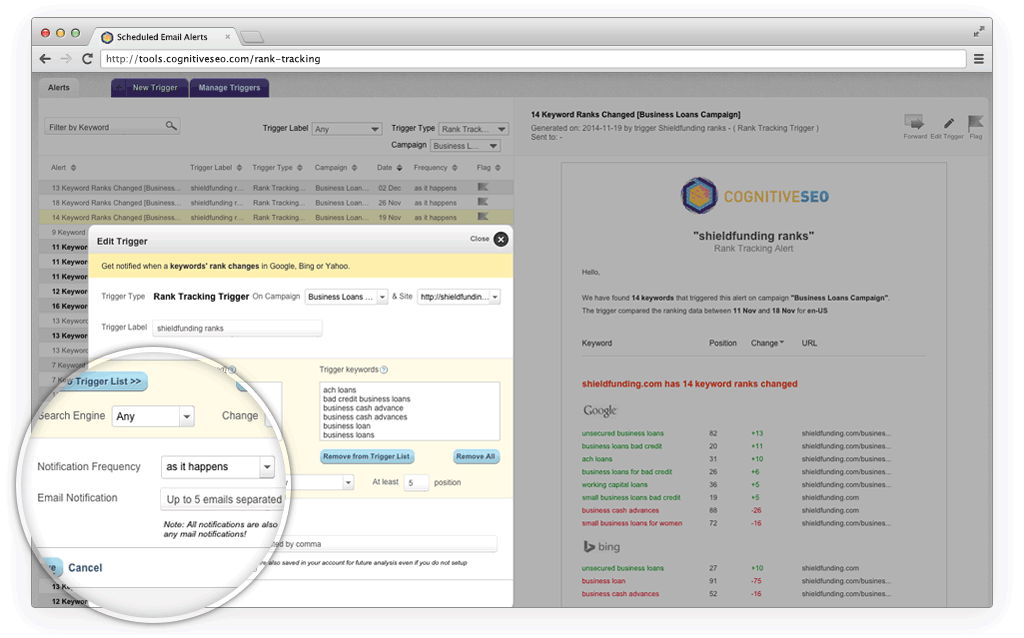Click the cognitiveSEO logo in email
Viewport: 1024px width, 638px height.
[754, 195]
